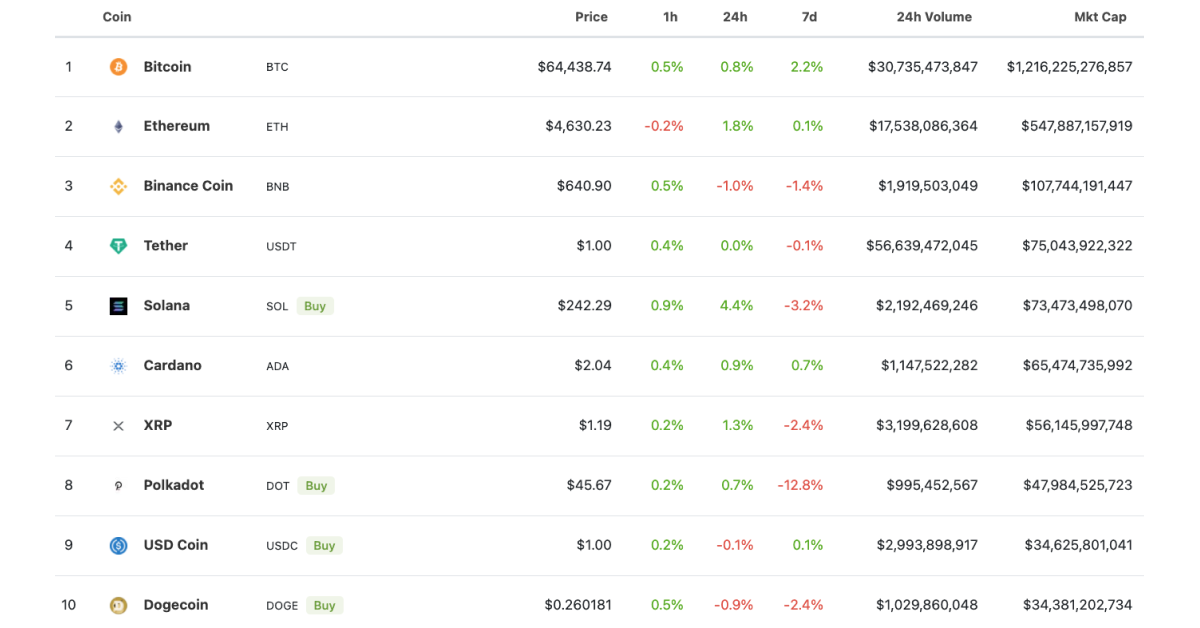Click the Ethereum diamond logo icon
Screen dimensions: 1200x628
[118, 127]
